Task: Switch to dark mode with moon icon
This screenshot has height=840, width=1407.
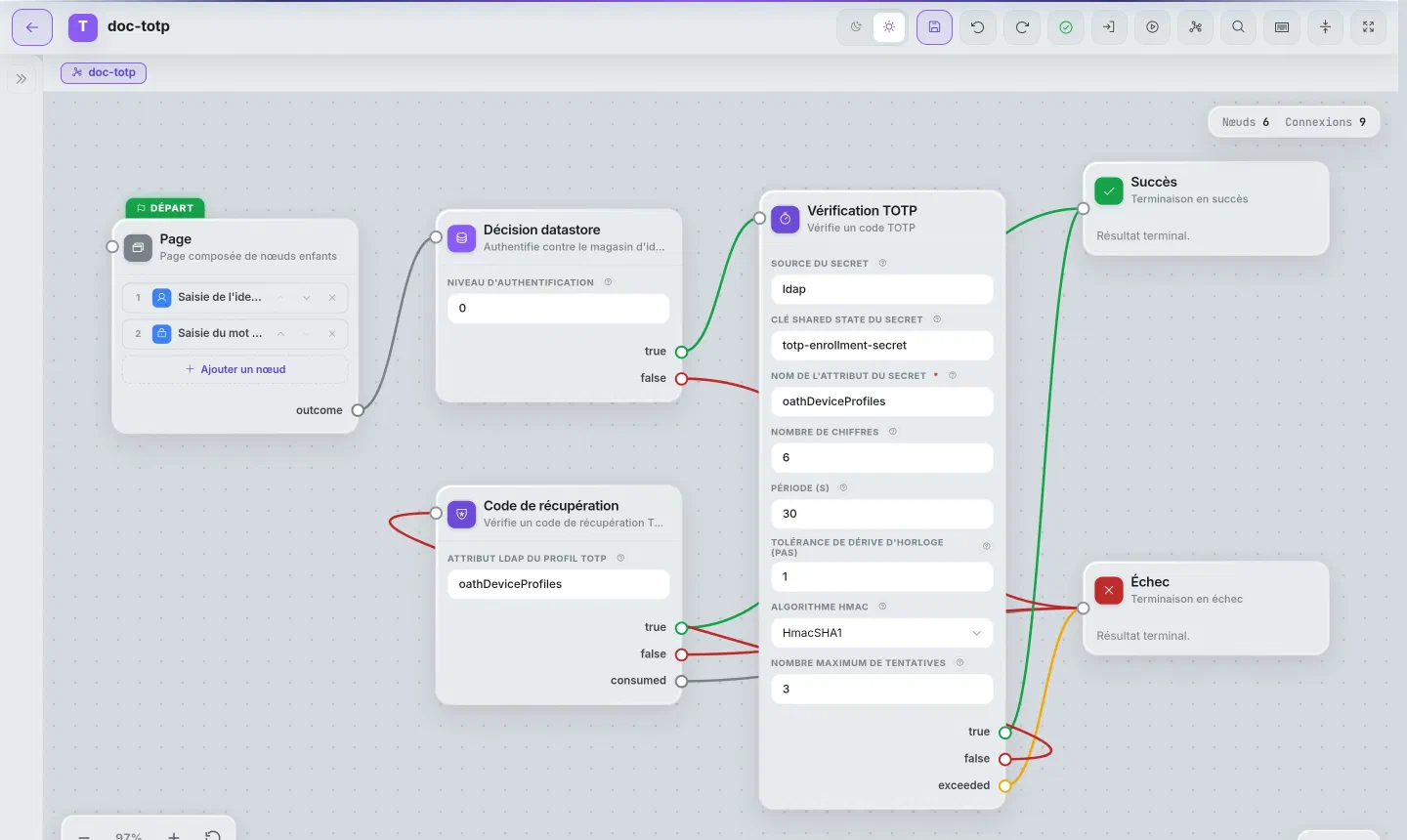Action: click(856, 27)
